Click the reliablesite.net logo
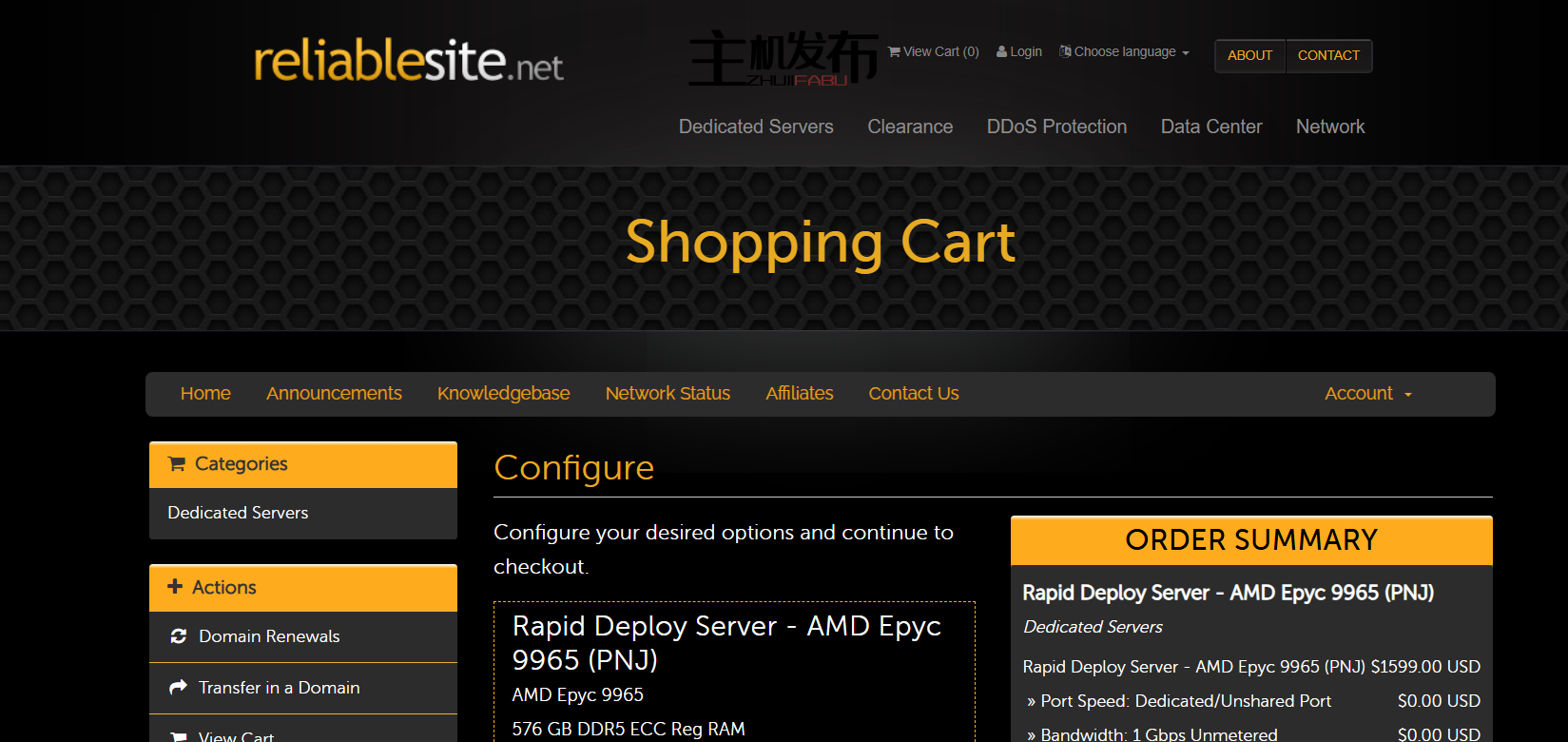Image resolution: width=1568 pixels, height=742 pixels. point(408,62)
